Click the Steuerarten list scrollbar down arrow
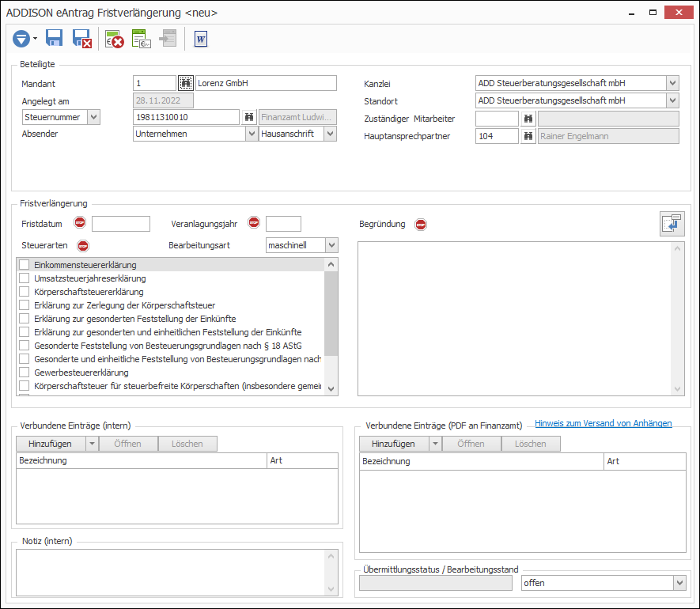700x609 pixels. [x=331, y=388]
